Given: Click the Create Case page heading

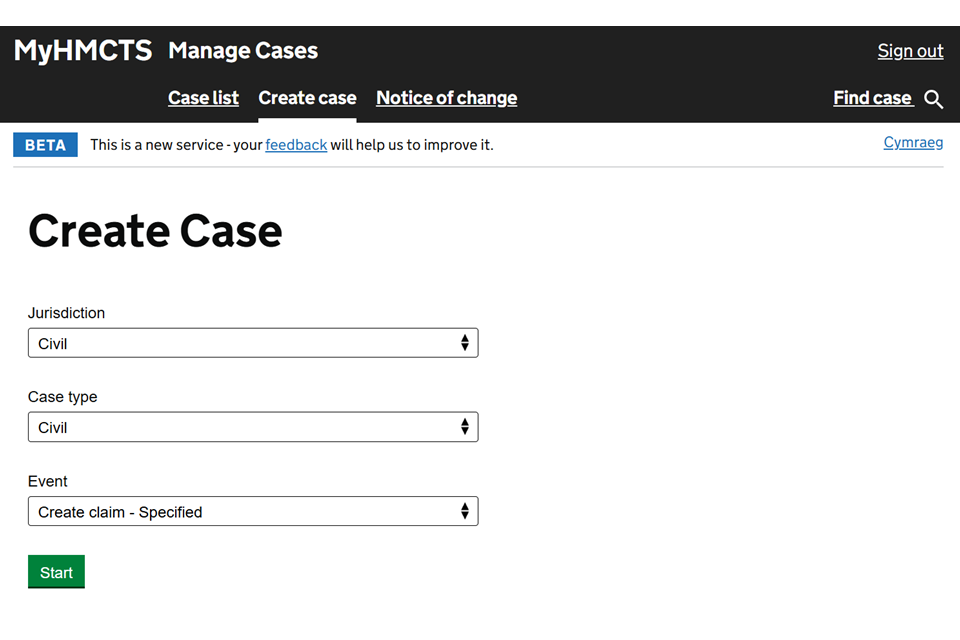Looking at the screenshot, I should point(155,231).
